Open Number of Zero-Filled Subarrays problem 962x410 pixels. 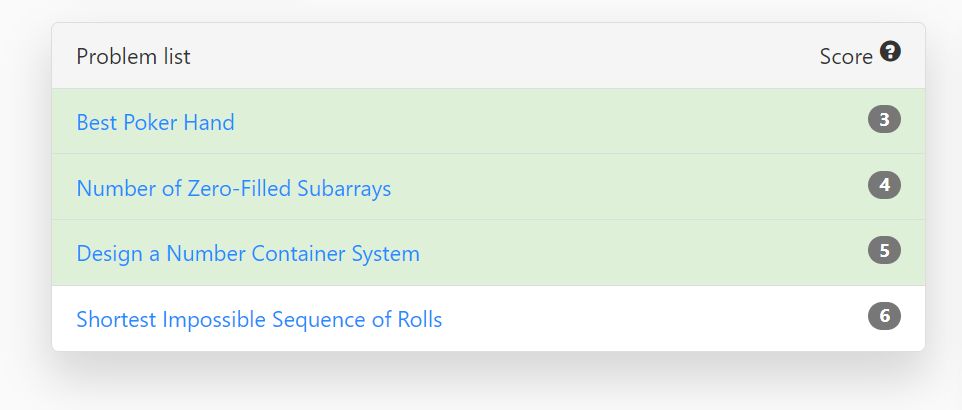click(234, 188)
